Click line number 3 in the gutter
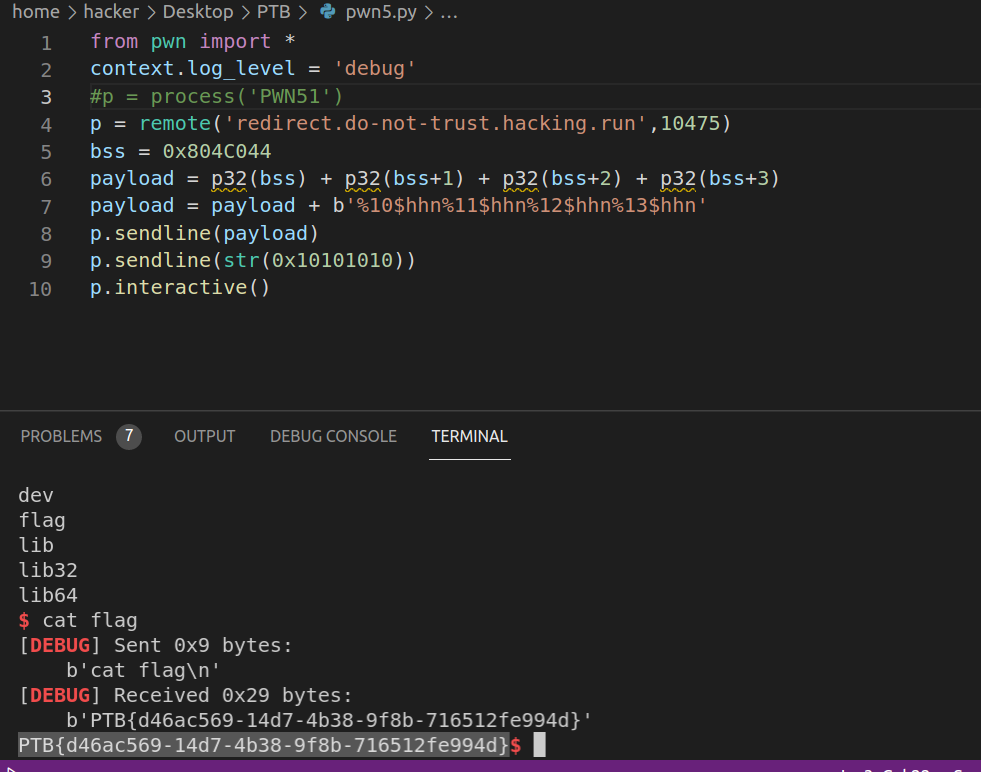Viewport: 981px width, 772px height. (x=46, y=97)
